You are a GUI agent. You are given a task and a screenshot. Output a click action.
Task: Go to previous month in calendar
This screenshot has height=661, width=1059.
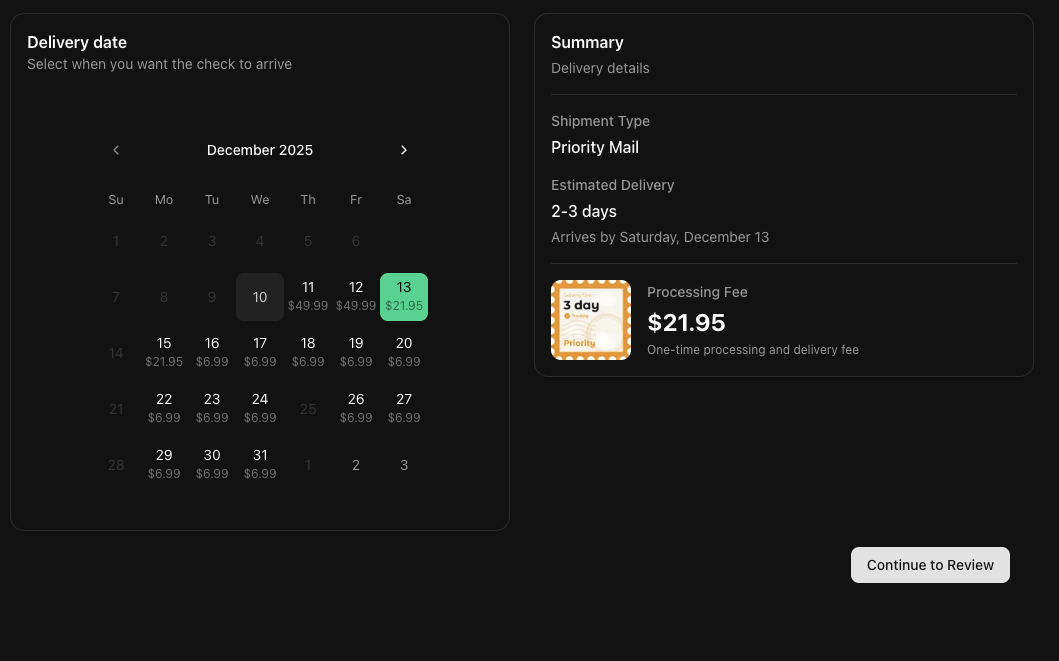point(116,150)
